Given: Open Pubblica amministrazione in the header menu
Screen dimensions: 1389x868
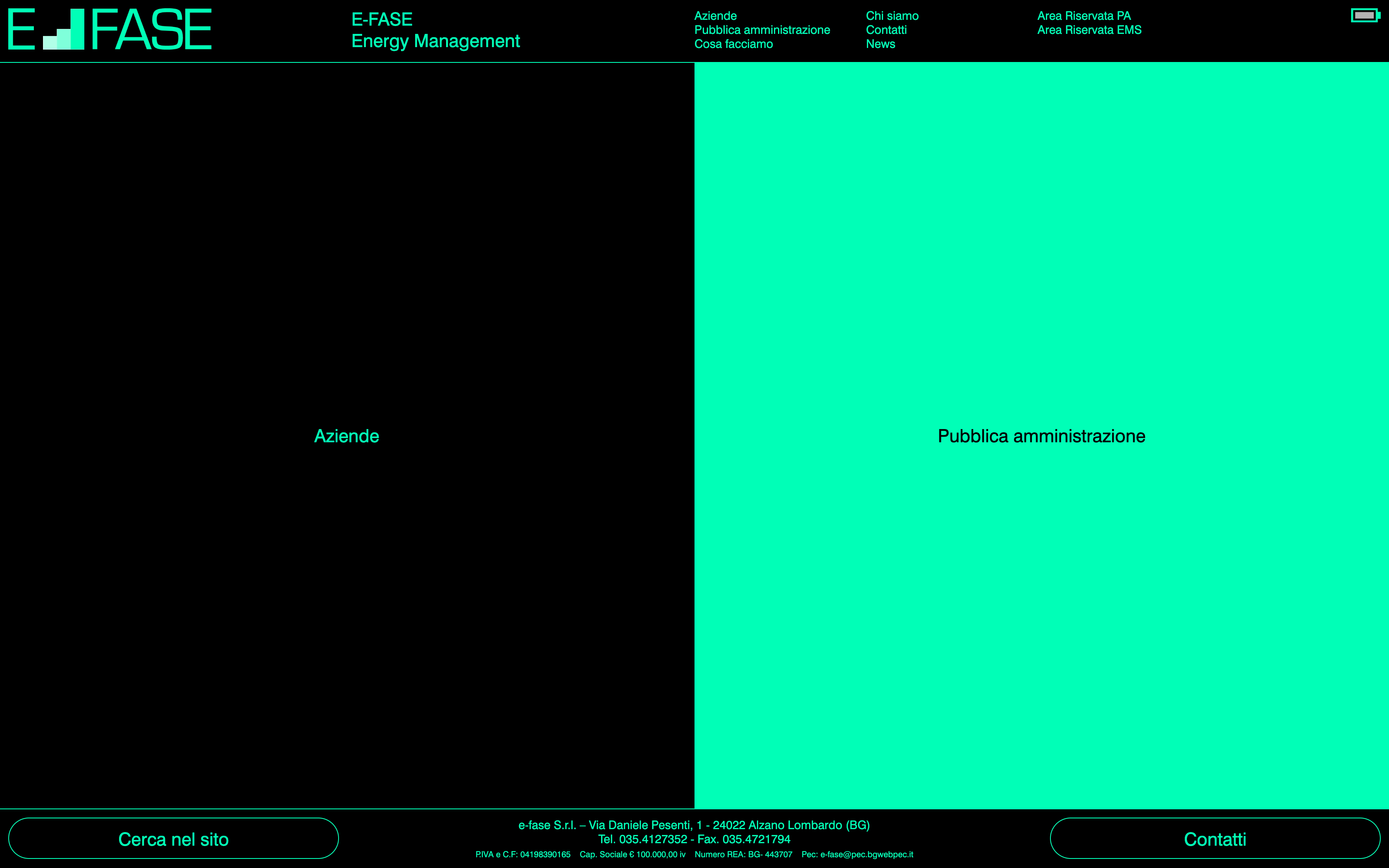Looking at the screenshot, I should [761, 30].
